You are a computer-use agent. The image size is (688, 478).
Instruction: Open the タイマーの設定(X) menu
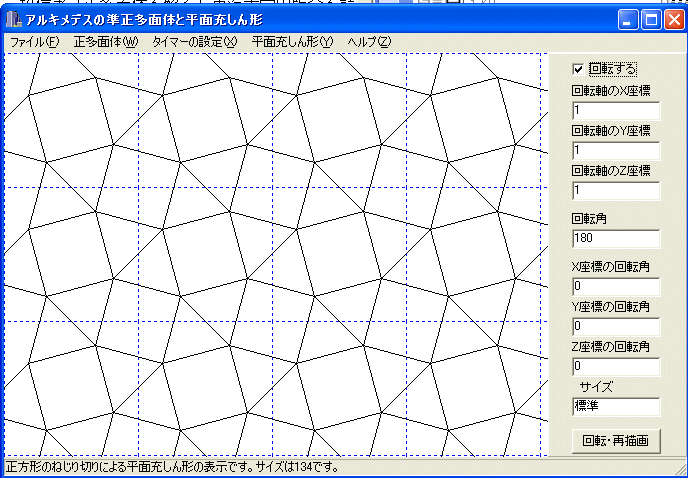click(194, 42)
